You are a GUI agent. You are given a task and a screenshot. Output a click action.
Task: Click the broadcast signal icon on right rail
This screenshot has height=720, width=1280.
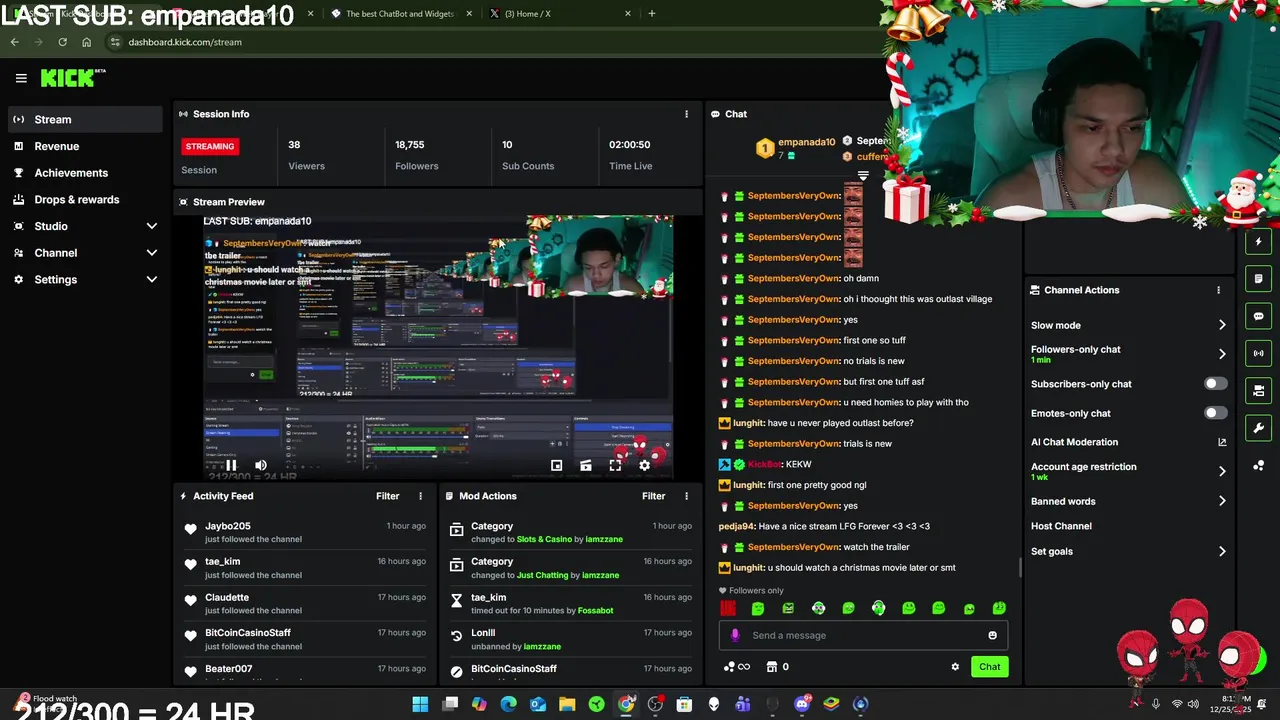[1258, 353]
